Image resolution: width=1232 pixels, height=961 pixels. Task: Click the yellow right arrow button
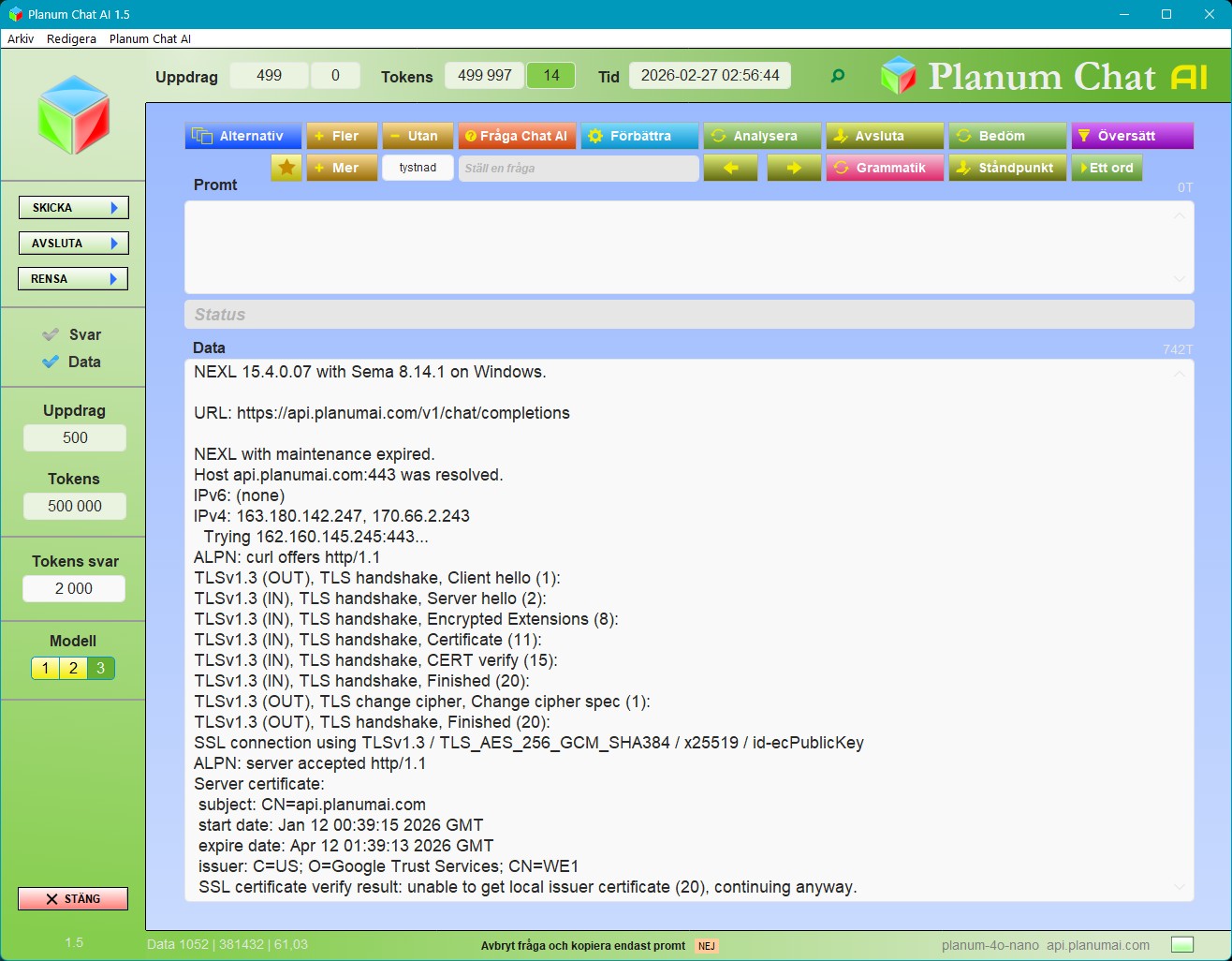(x=794, y=168)
